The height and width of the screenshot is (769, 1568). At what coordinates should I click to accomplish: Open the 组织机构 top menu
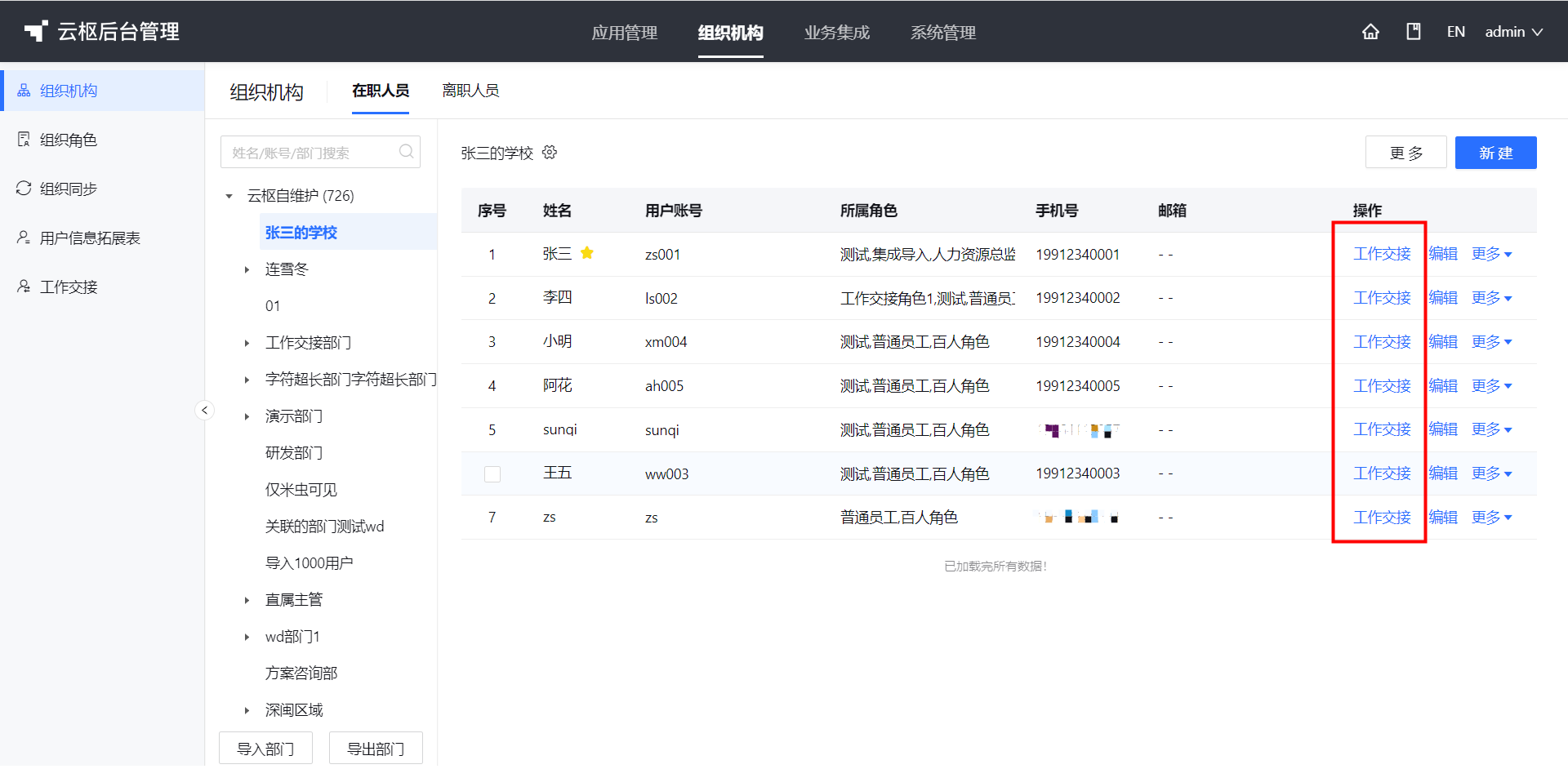pos(731,33)
